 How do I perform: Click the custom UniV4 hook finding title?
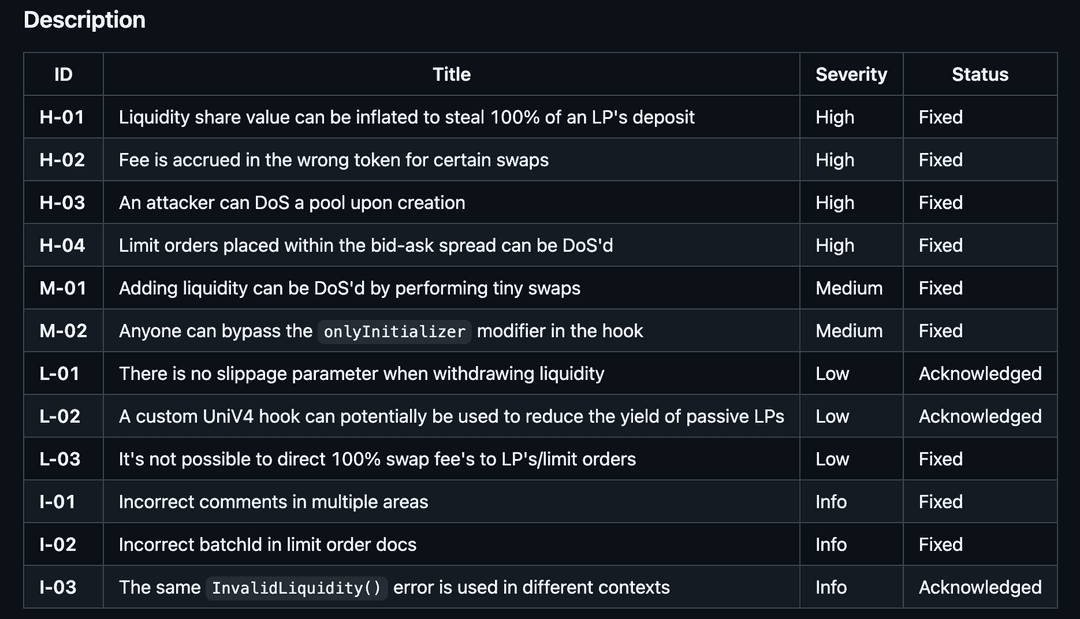pyautogui.click(x=451, y=417)
